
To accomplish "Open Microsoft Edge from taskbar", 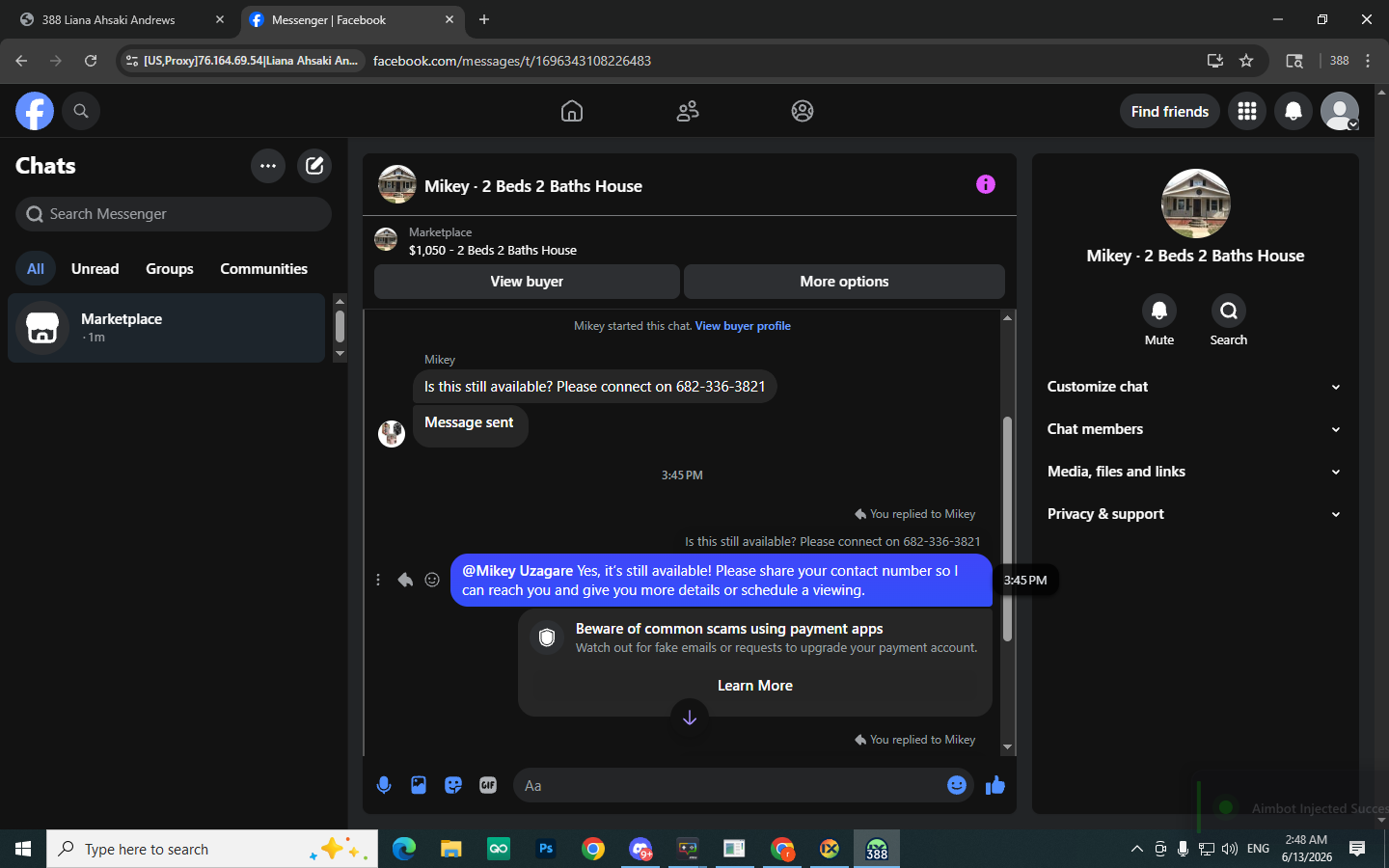I will coord(404,849).
